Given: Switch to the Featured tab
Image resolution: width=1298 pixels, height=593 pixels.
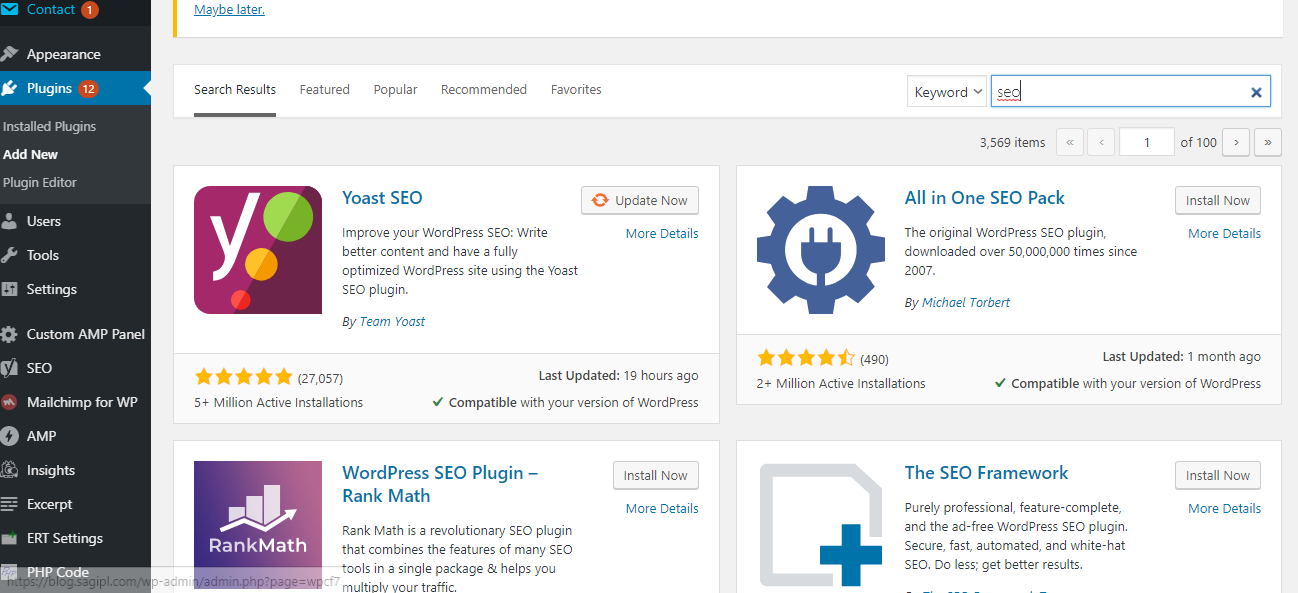Looking at the screenshot, I should [x=324, y=89].
